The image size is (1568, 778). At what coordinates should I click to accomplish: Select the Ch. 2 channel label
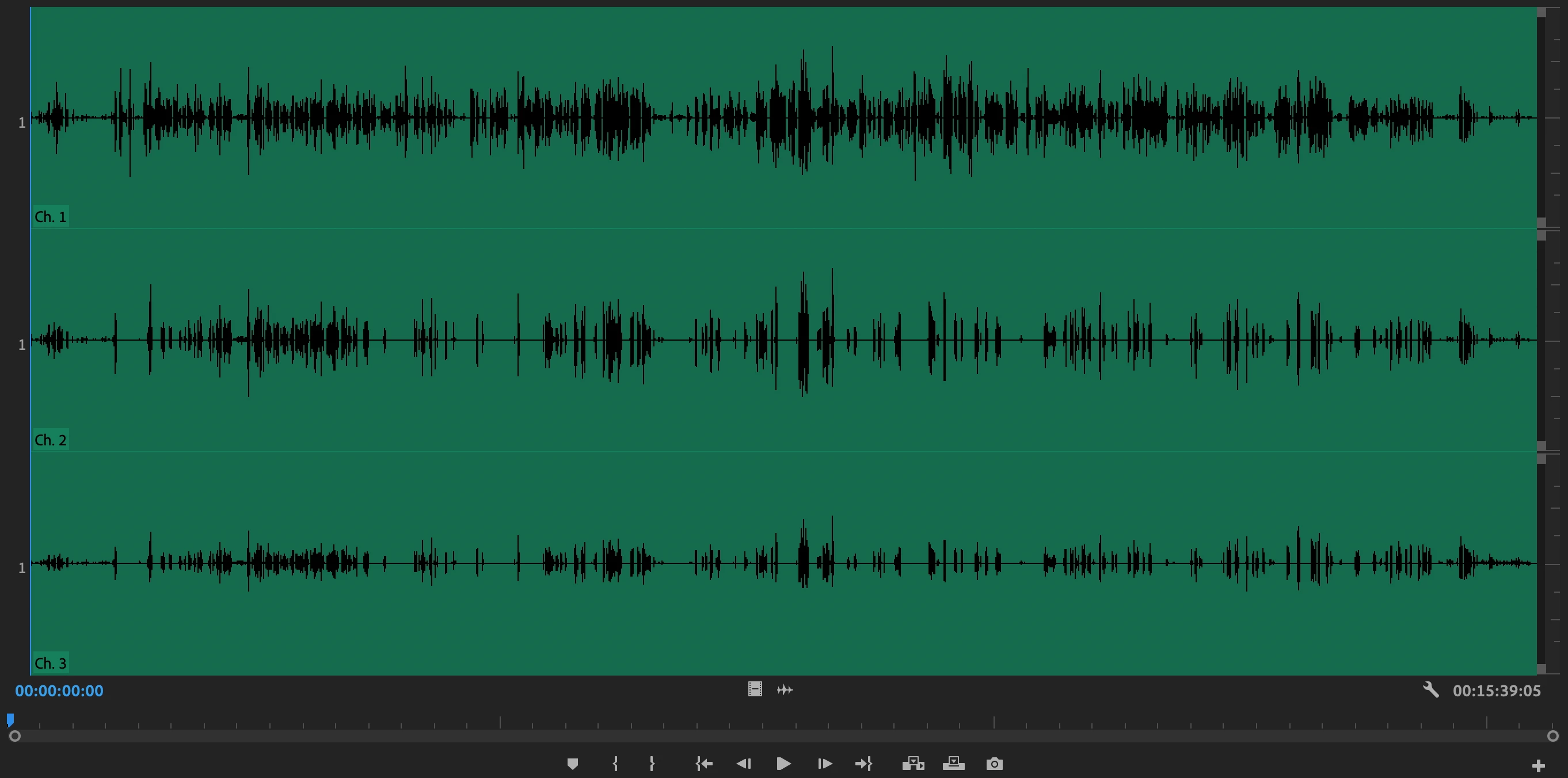[x=50, y=440]
